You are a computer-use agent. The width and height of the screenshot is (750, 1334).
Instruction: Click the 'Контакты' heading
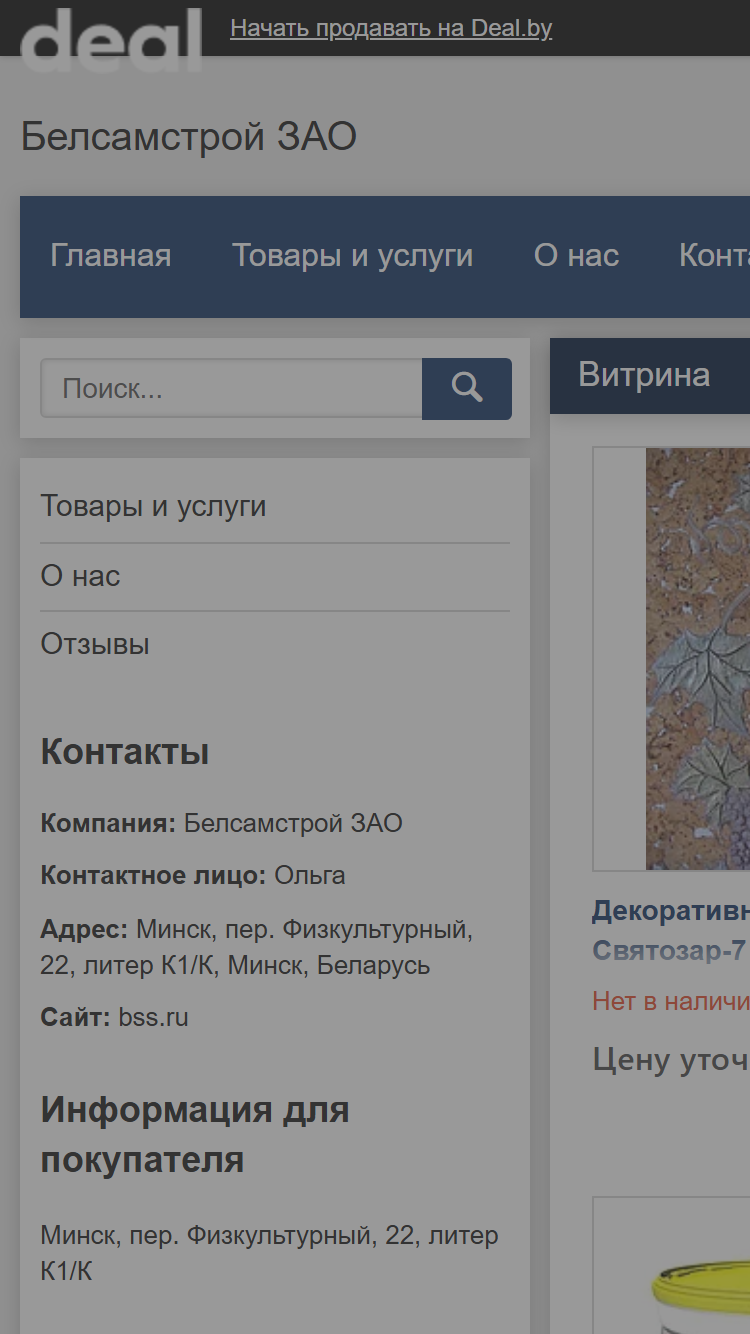click(125, 752)
